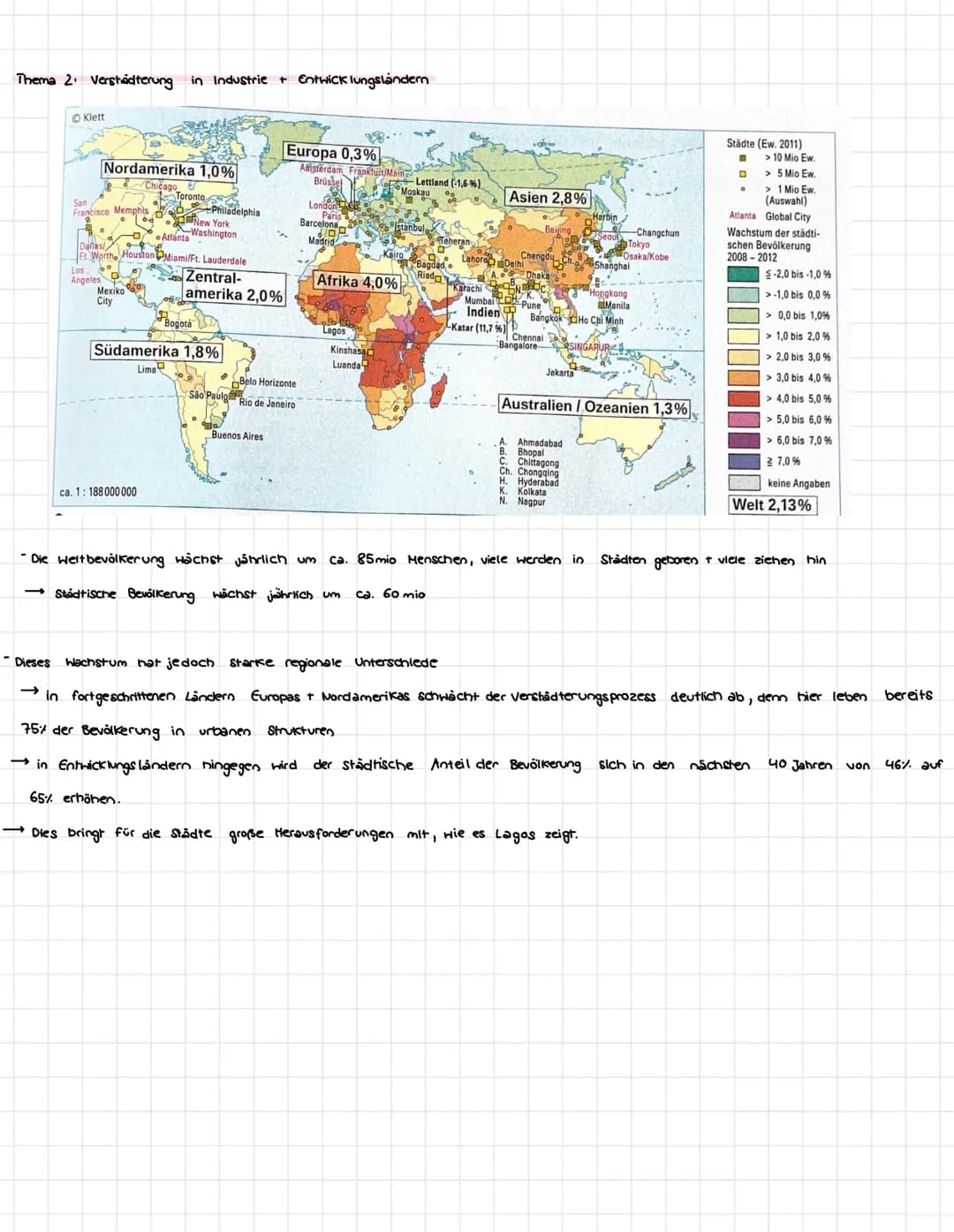Click the 'Madrid' city label
954x1232 pixels.
[x=320, y=241]
